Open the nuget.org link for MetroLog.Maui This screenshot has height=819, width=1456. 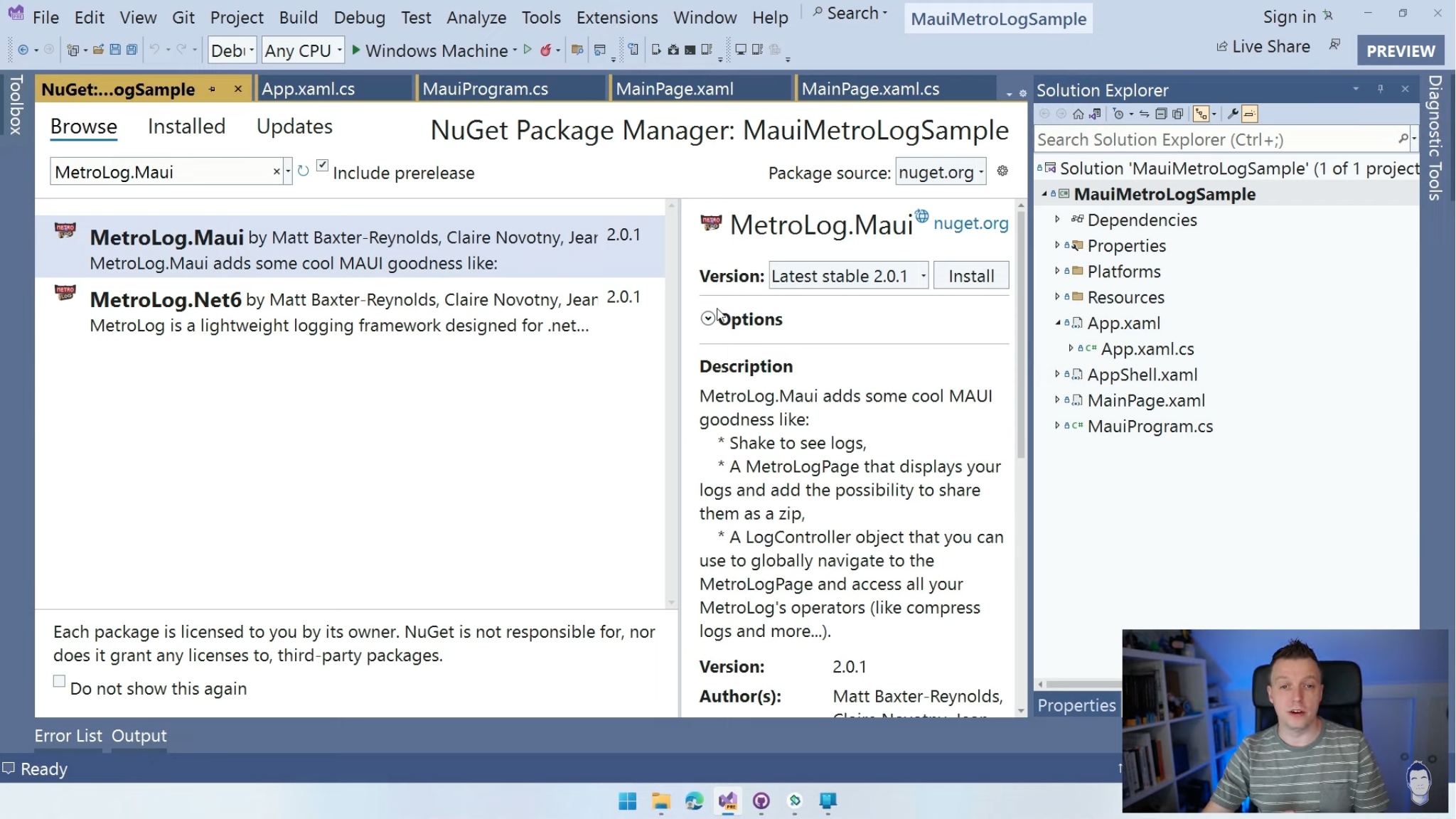pos(970,223)
